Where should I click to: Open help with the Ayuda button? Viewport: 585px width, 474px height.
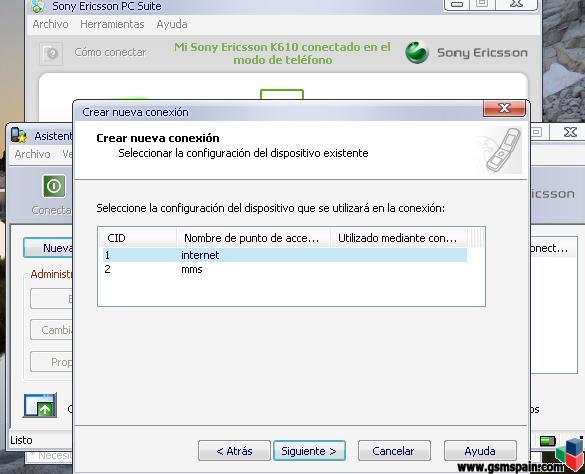click(480, 451)
